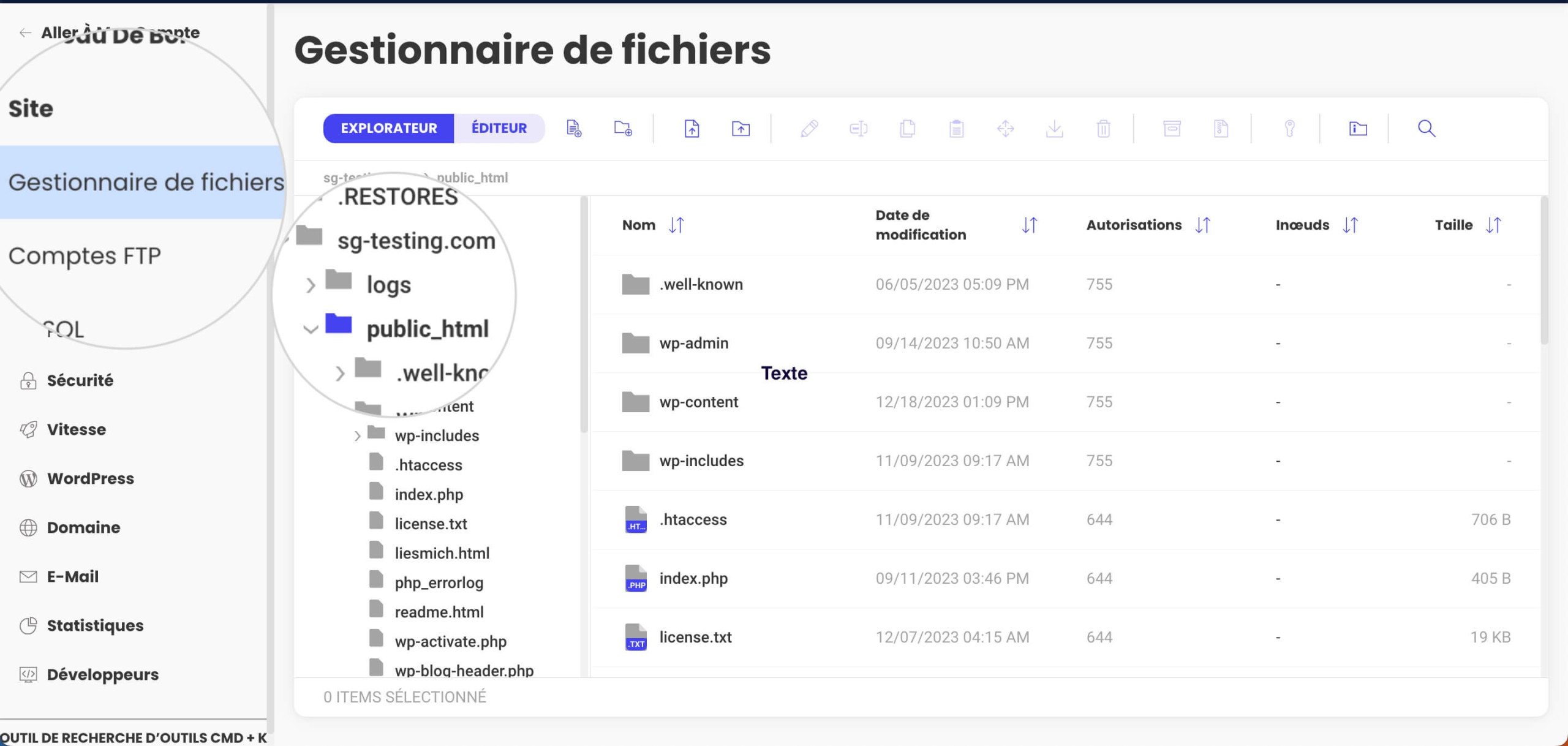
Task: Select the .well-known row in file list
Action: pyautogui.click(x=1066, y=284)
